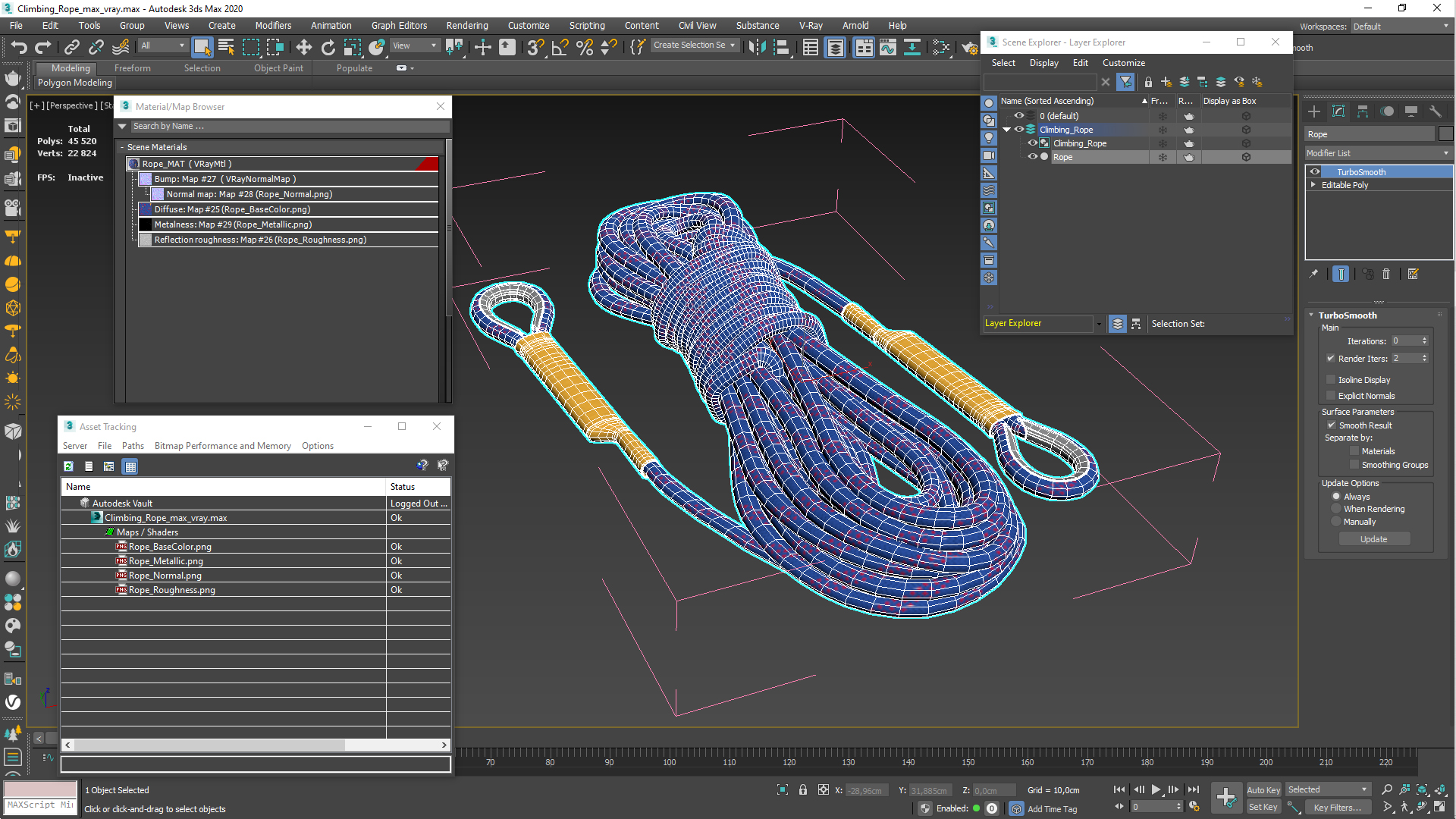Open the Select by Name list icon

226,47
